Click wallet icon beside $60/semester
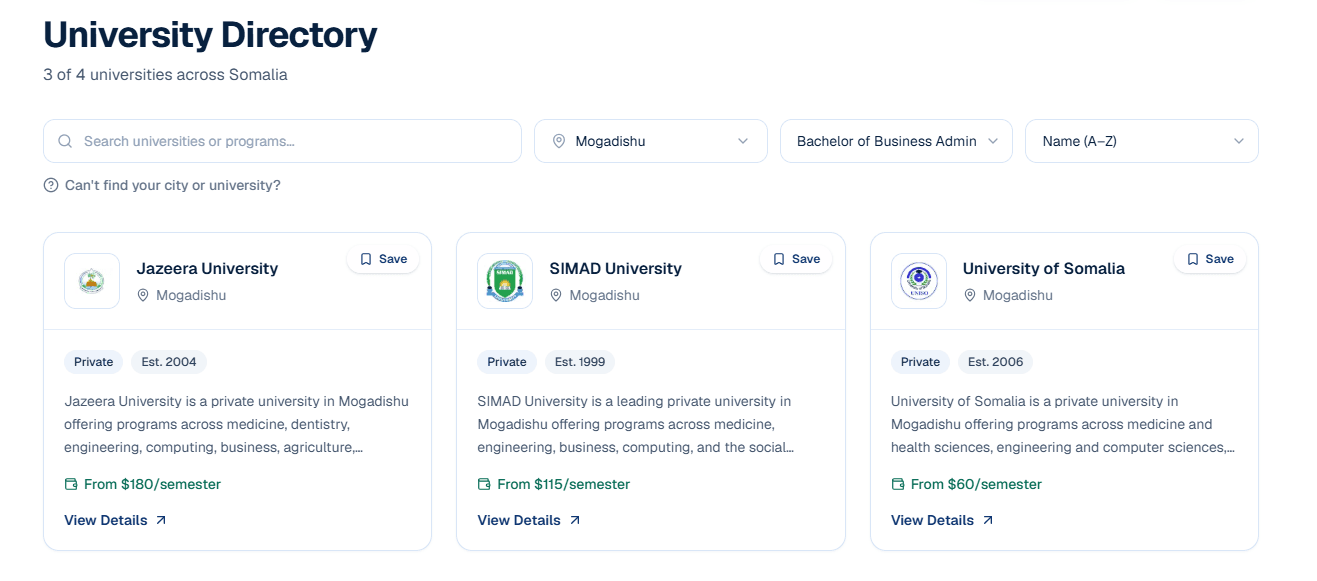The width and height of the screenshot is (1317, 581). (x=898, y=484)
